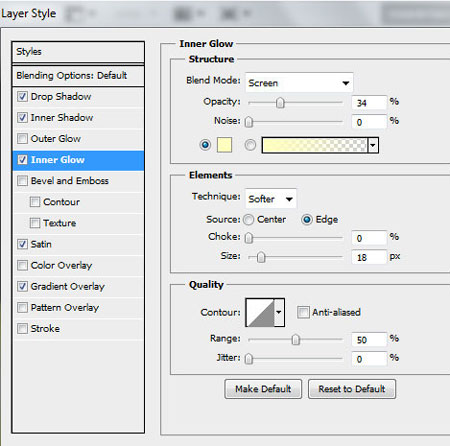Enable the Color Overlay checkbox

[22, 265]
